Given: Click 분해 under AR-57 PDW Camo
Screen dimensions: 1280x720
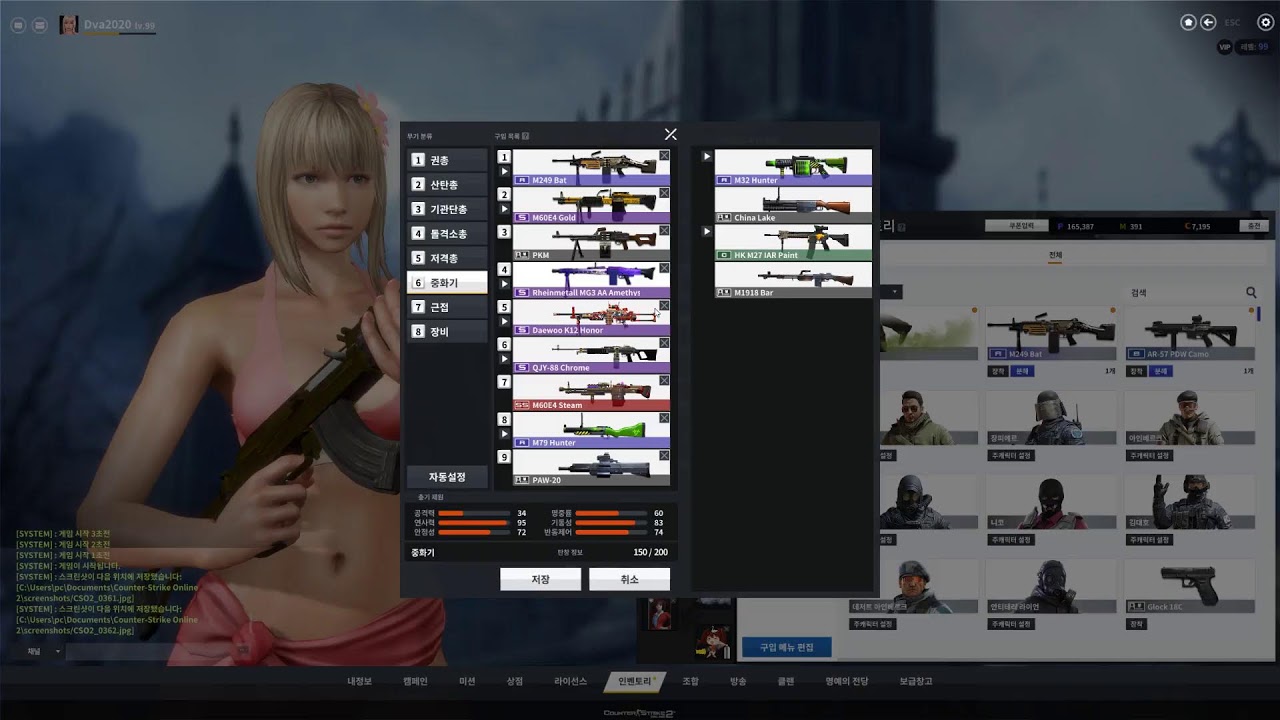Looking at the screenshot, I should coord(1161,371).
